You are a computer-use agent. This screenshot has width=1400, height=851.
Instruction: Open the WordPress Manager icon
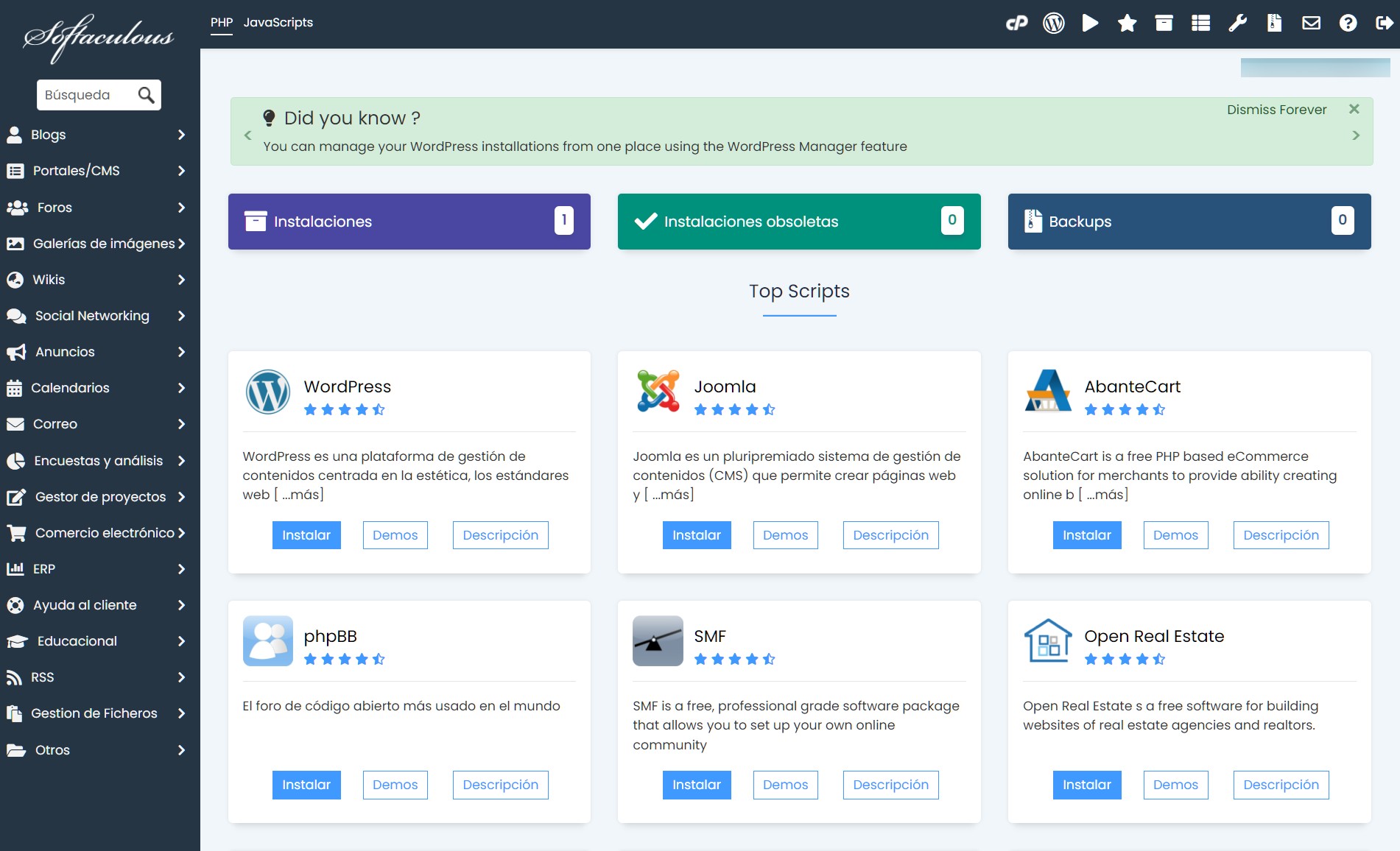(1053, 23)
